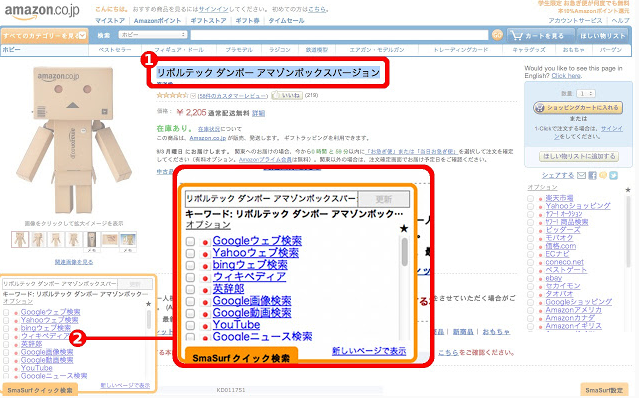639x398 pixels.
Task: Share the product via the email icon
Action: tap(582, 175)
